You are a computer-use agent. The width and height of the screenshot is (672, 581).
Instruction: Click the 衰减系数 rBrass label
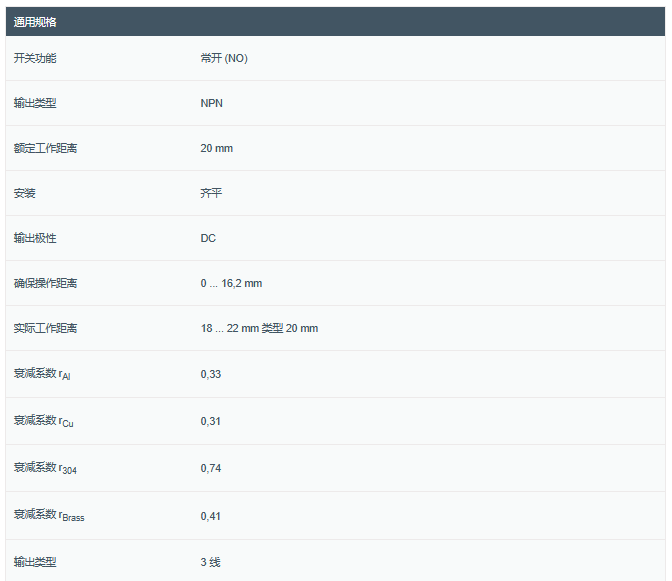pos(49,515)
